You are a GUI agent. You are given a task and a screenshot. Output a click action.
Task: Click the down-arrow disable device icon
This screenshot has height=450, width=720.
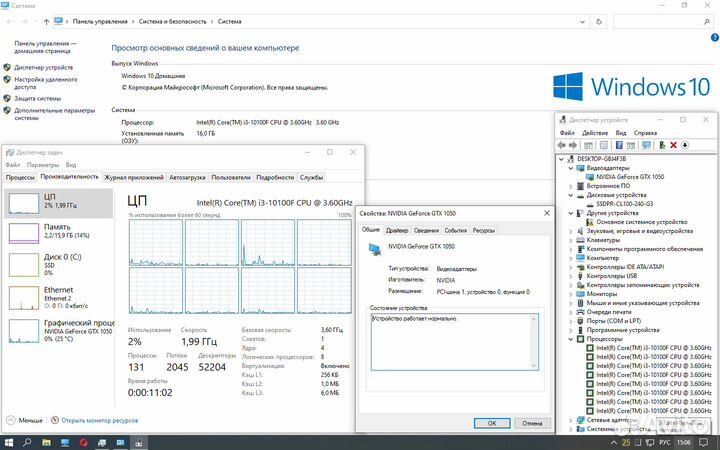(685, 145)
